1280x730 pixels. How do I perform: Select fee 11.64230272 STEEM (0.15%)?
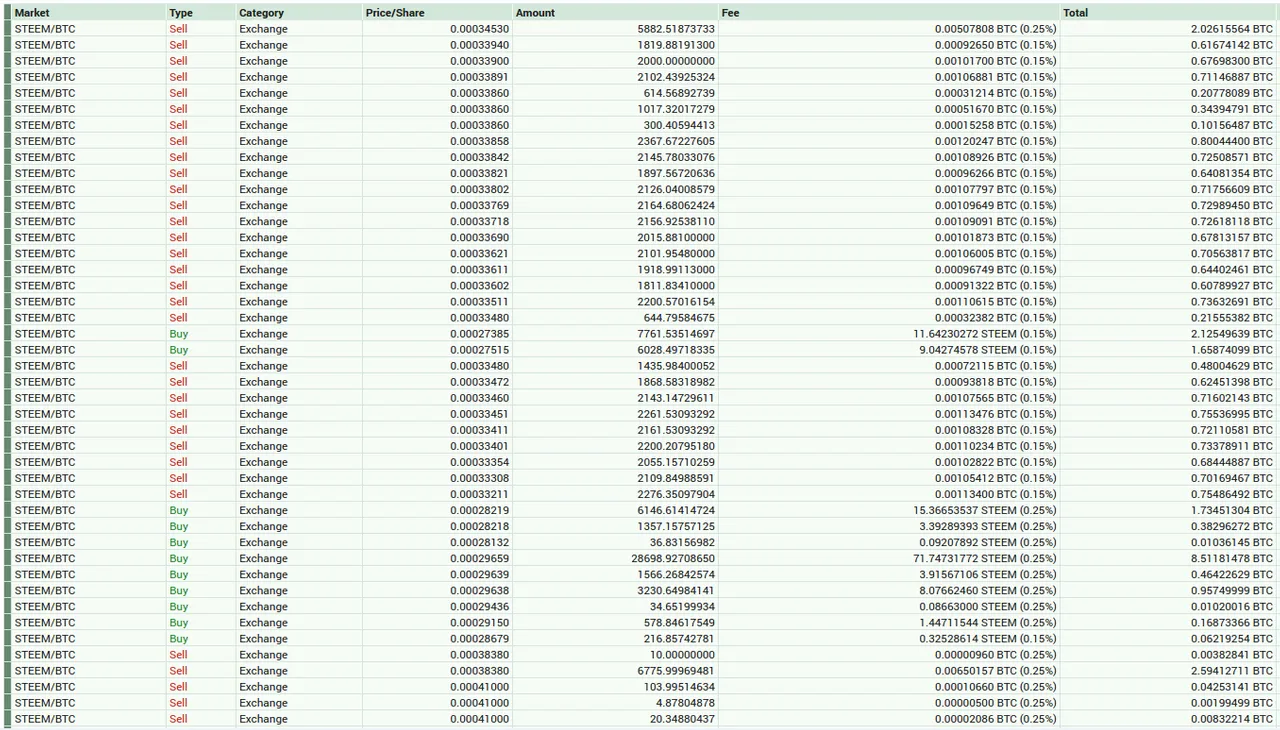tap(985, 334)
